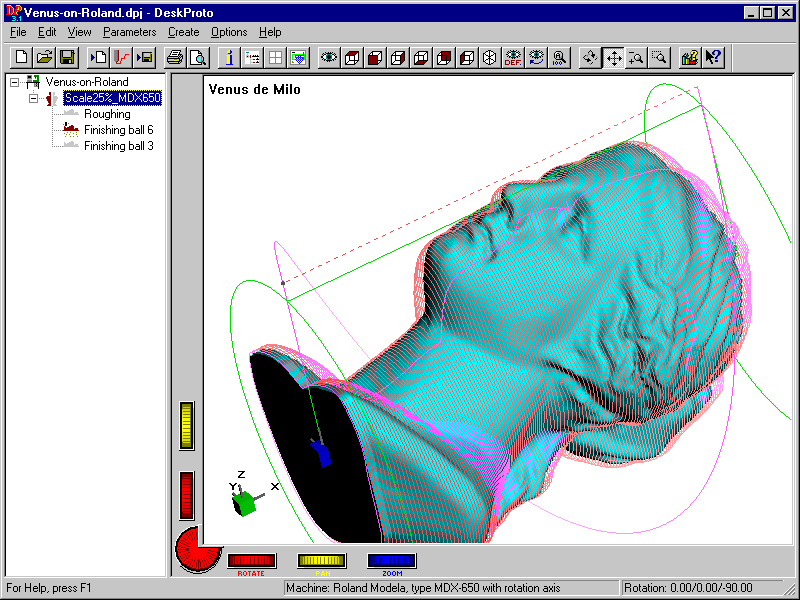The image size is (800, 600).
Task: Activate the mouse Zoom in/out tool icon
Action: pyautogui.click(x=636, y=57)
